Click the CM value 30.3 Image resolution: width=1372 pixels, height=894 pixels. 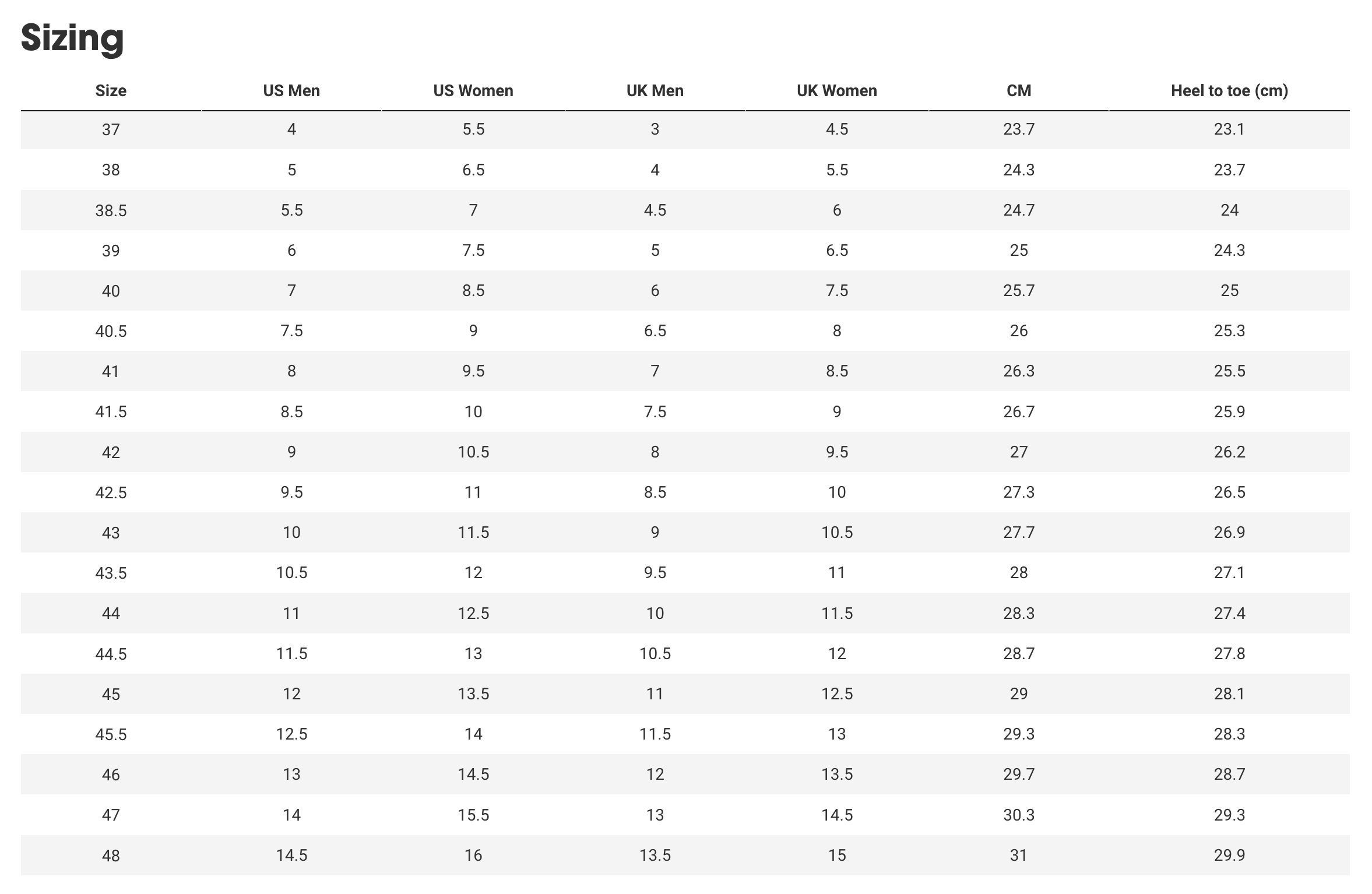tap(1018, 815)
